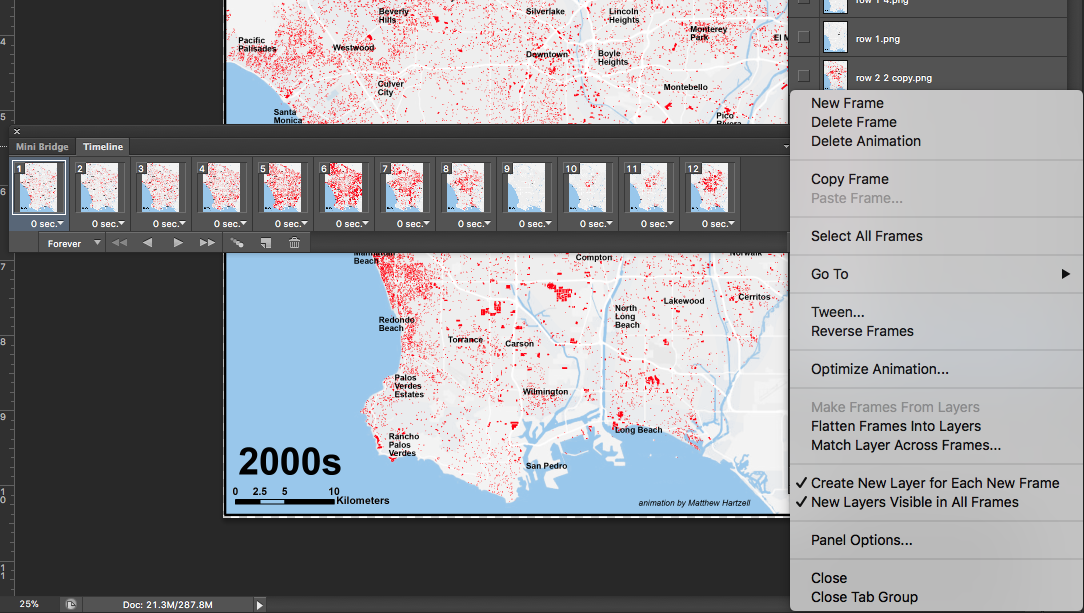Select frame 10 thumbnail in timeline

coord(588,187)
